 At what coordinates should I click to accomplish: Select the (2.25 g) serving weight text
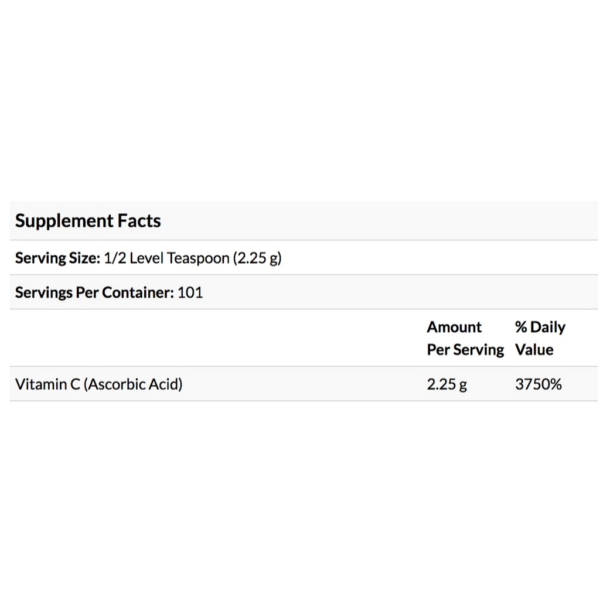click(257, 258)
